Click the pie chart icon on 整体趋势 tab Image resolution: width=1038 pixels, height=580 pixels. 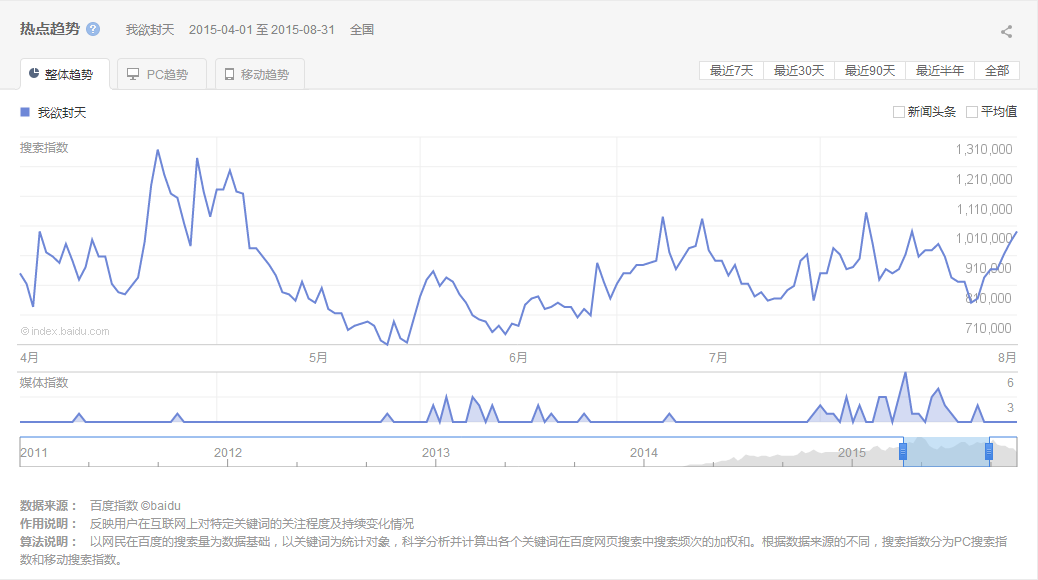(34, 73)
